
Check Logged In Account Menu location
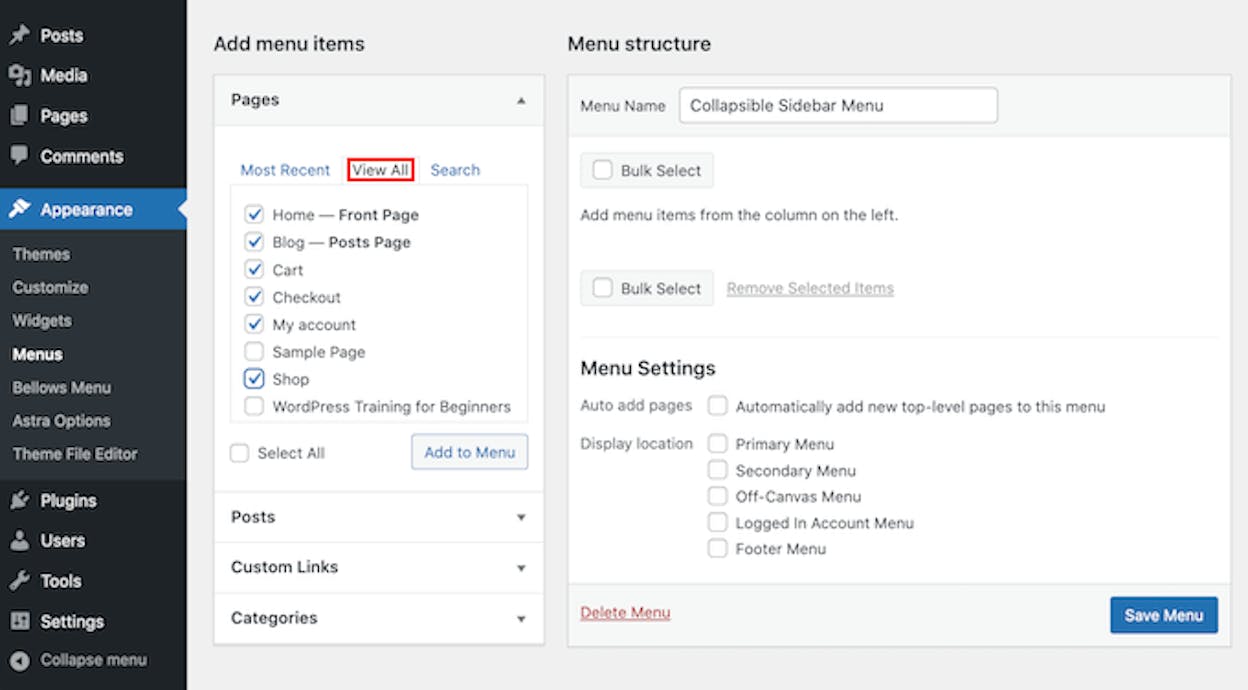717,522
